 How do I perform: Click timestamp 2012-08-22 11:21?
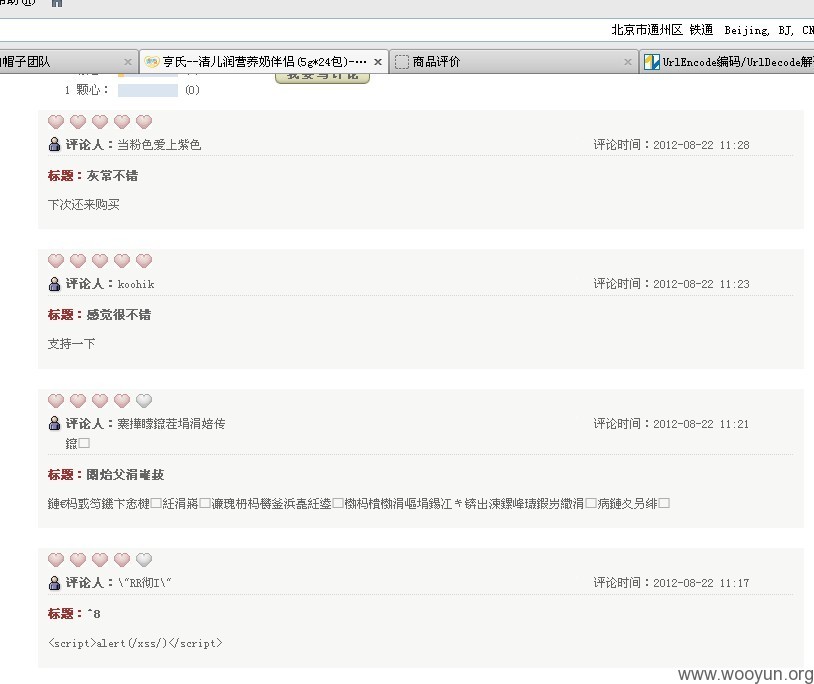tap(701, 424)
